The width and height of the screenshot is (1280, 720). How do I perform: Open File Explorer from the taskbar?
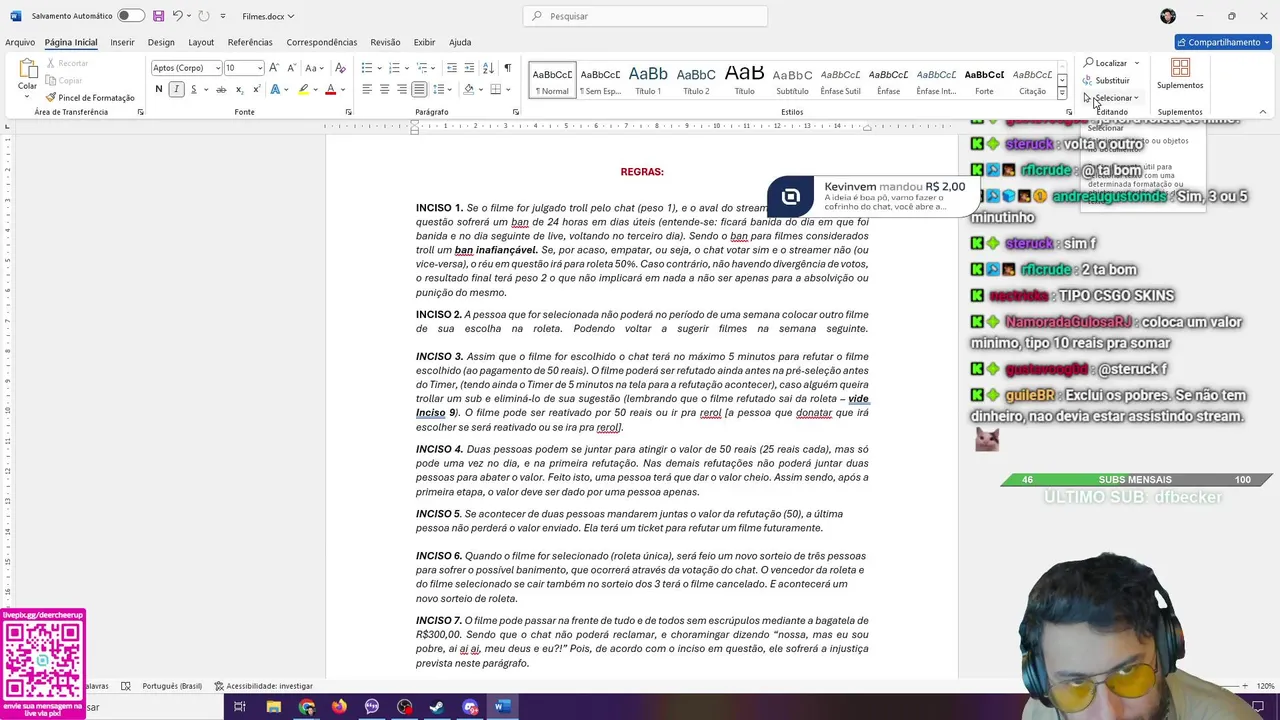[273, 707]
